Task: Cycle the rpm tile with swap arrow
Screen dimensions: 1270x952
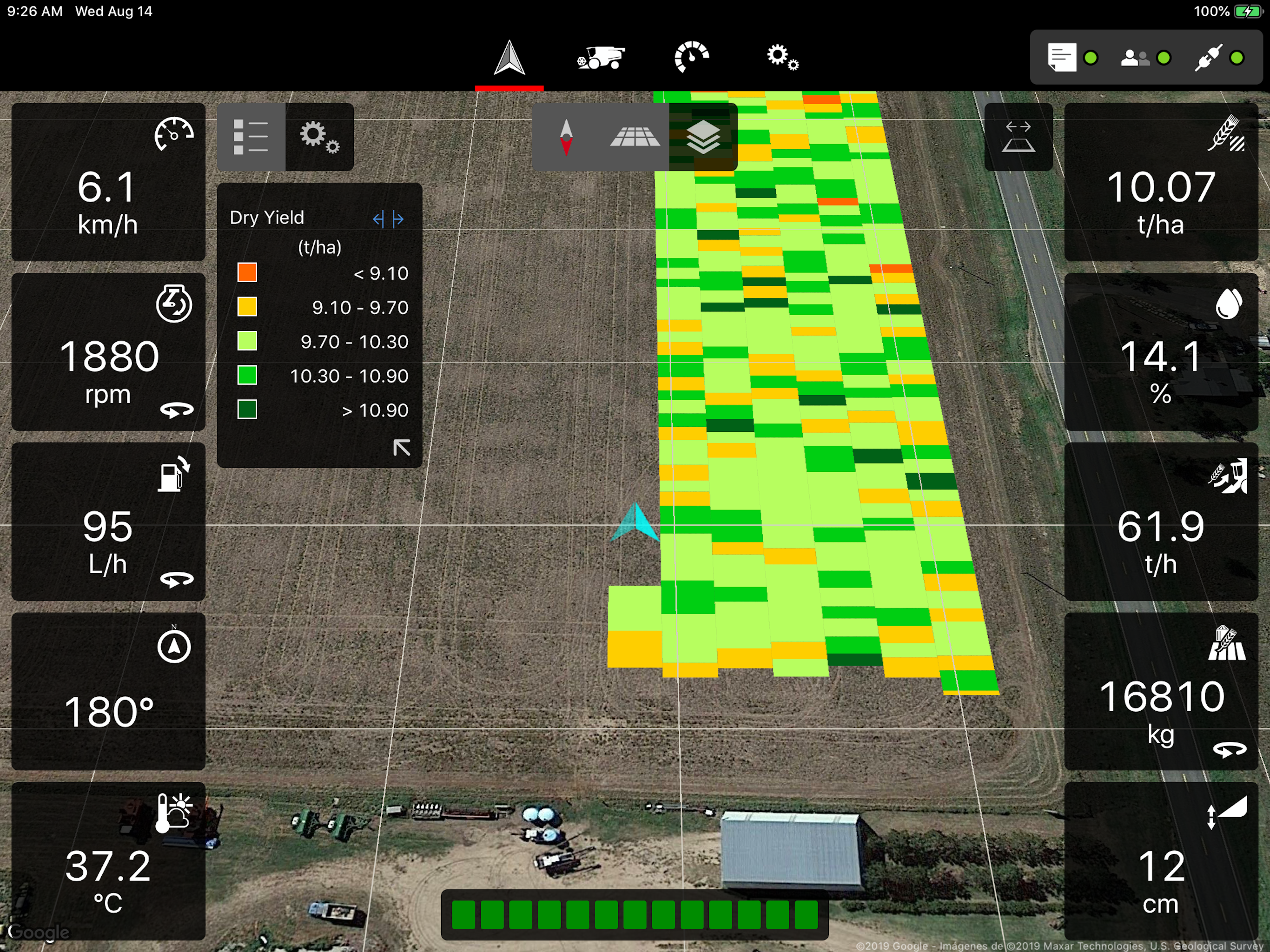Action: [177, 410]
